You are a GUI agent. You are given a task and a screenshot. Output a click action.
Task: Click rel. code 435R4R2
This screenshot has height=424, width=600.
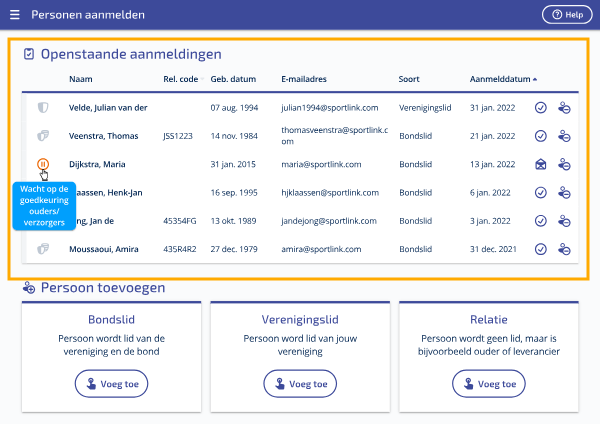coord(180,249)
